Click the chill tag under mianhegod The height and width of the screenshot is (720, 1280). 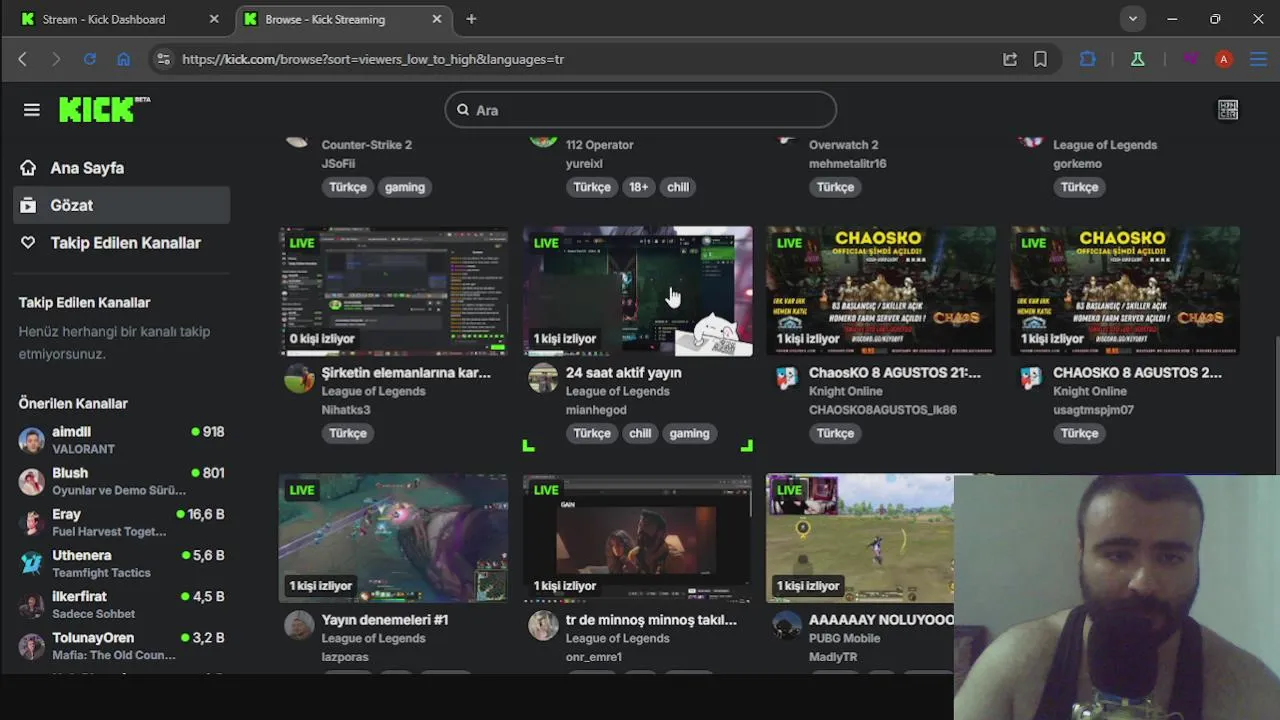[640, 433]
